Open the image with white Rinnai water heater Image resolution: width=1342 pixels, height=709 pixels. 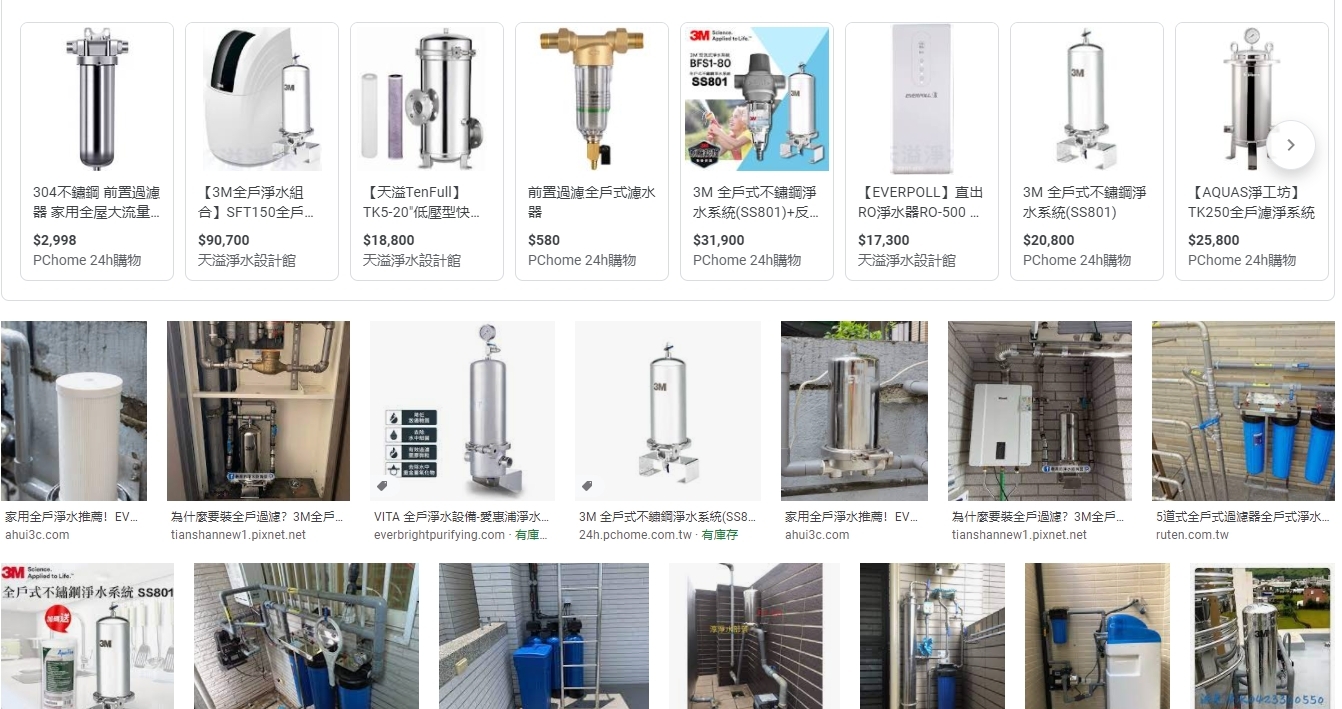tap(1040, 411)
